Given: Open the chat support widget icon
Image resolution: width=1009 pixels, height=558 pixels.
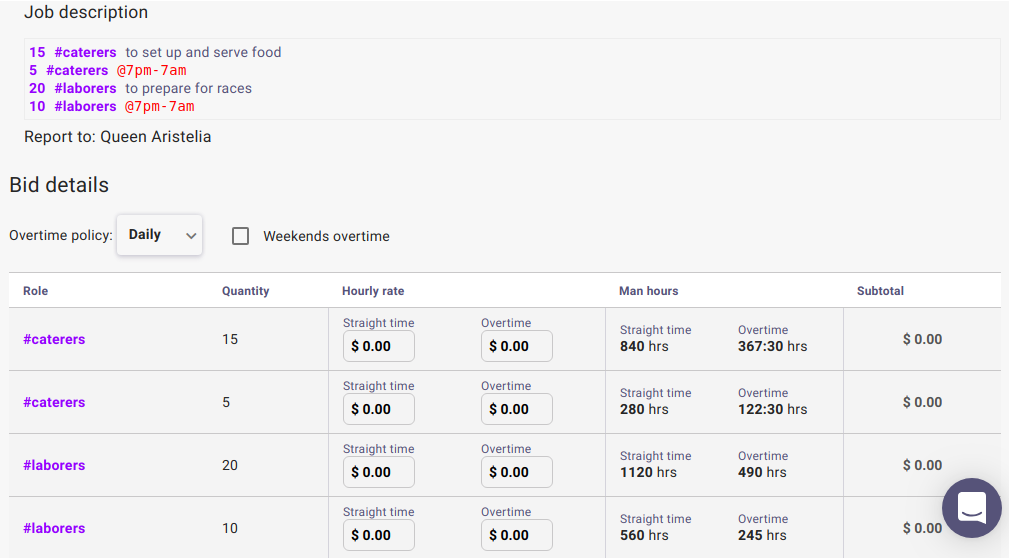Looking at the screenshot, I should pyautogui.click(x=971, y=508).
